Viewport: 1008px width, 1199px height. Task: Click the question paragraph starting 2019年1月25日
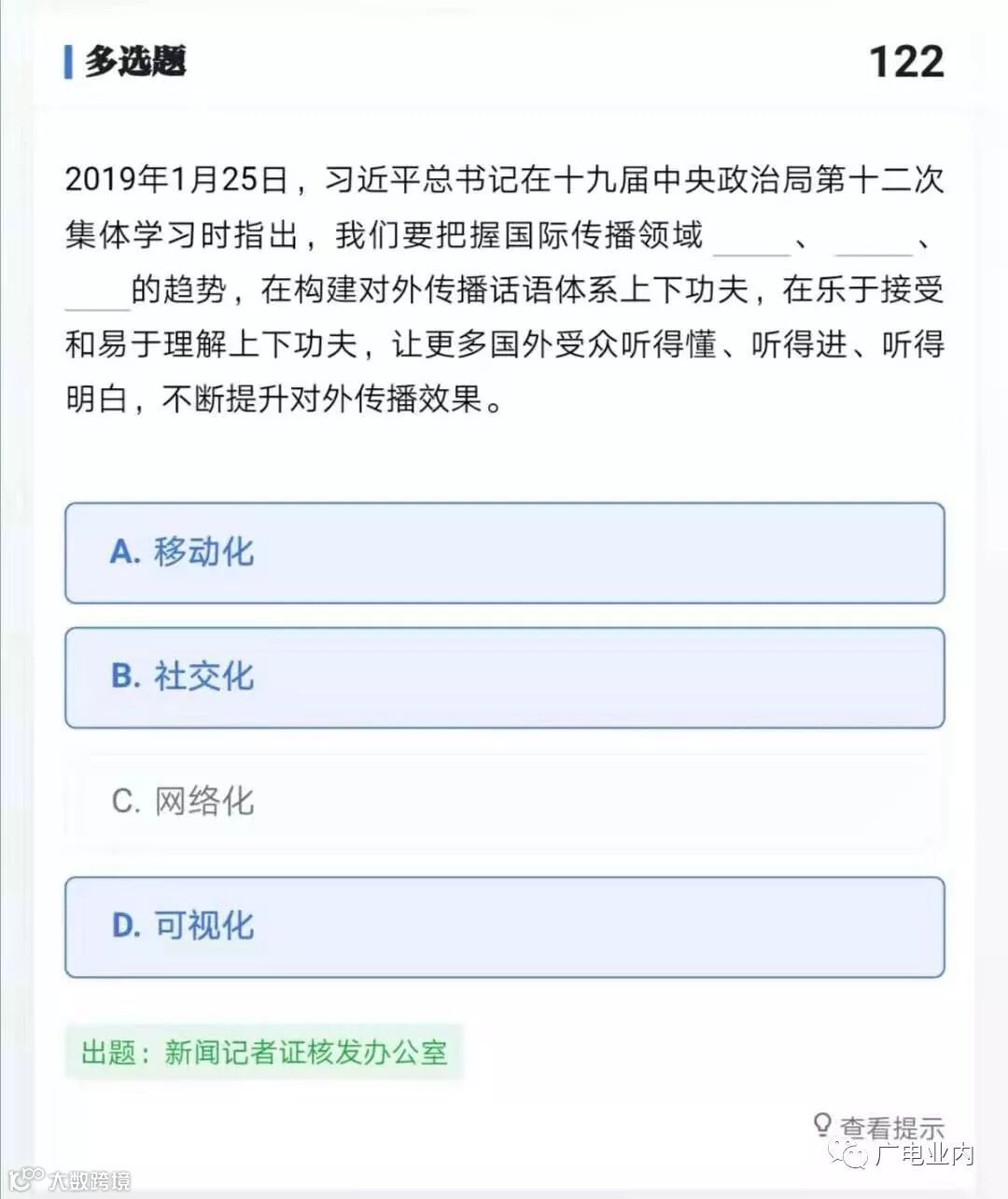[504, 288]
